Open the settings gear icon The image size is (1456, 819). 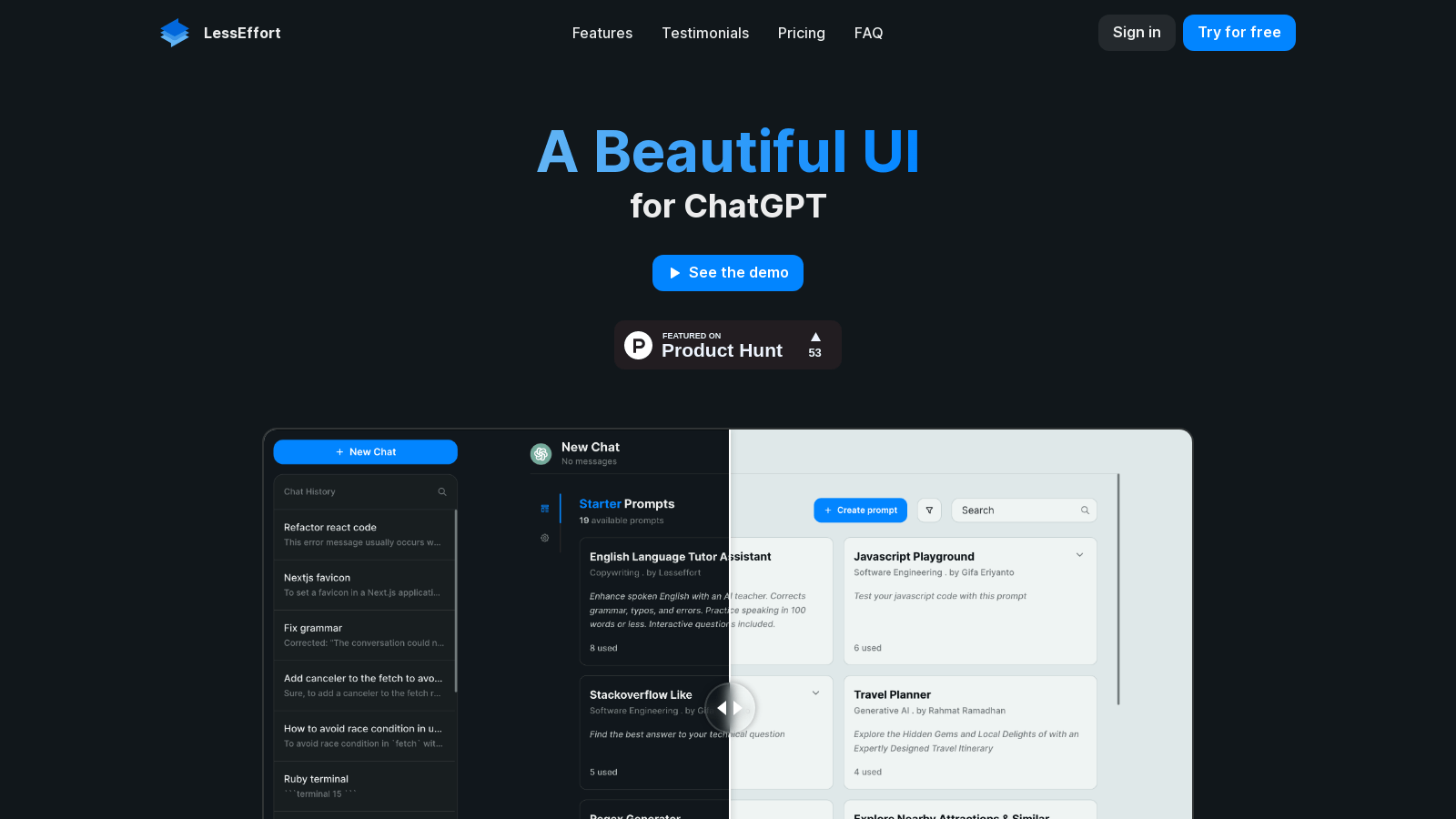(x=545, y=538)
